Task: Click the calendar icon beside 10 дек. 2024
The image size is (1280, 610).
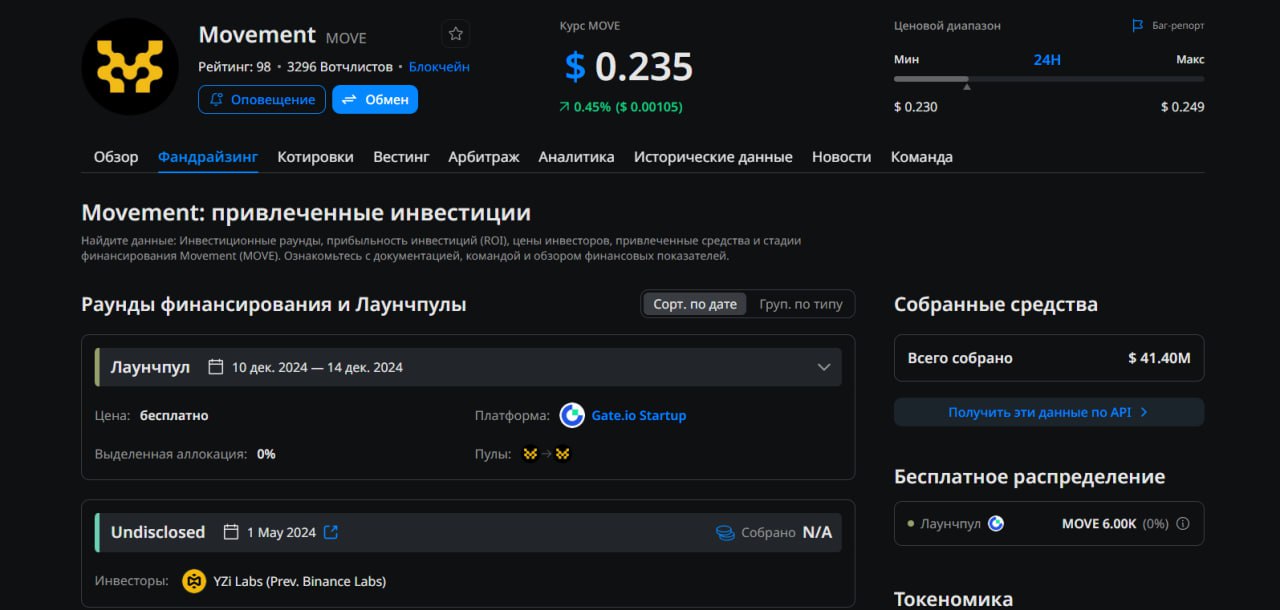Action: (215, 367)
